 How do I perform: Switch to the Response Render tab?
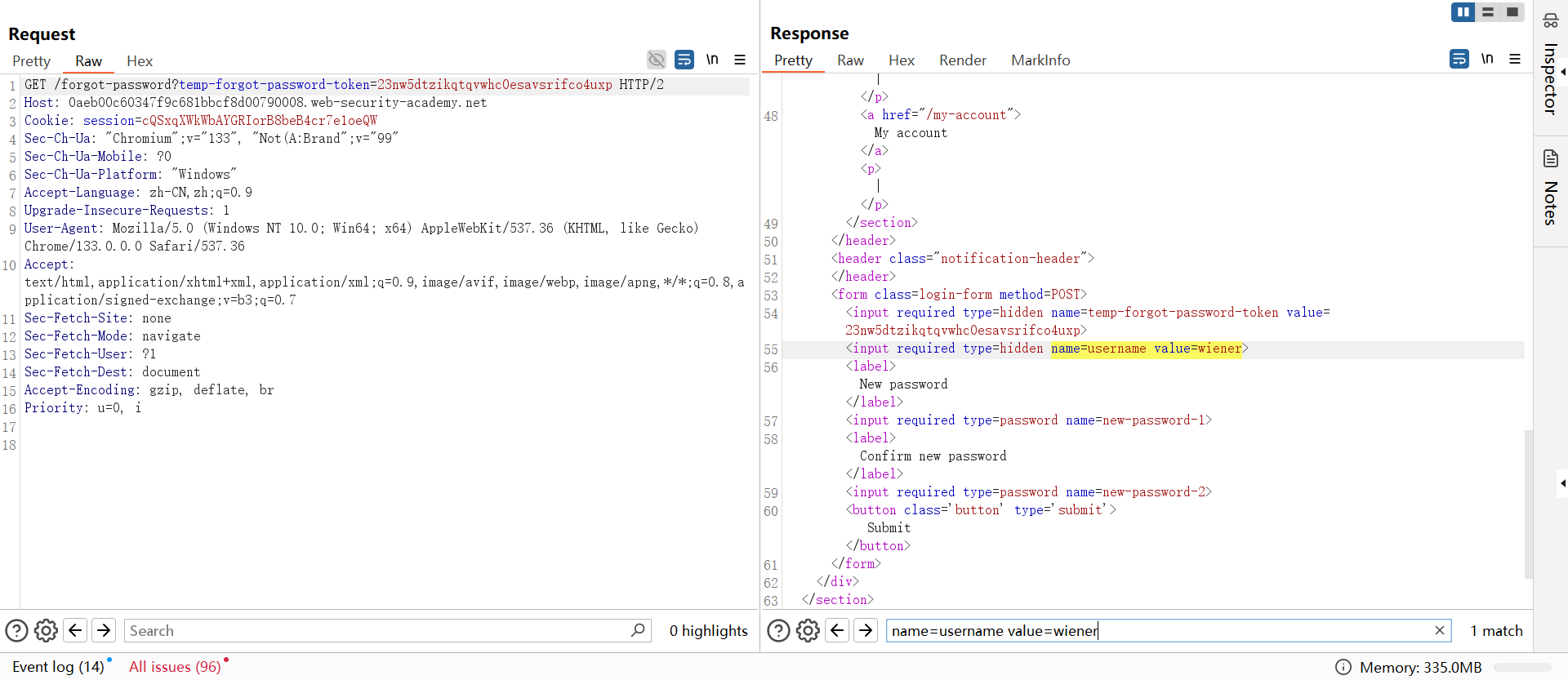coord(962,60)
